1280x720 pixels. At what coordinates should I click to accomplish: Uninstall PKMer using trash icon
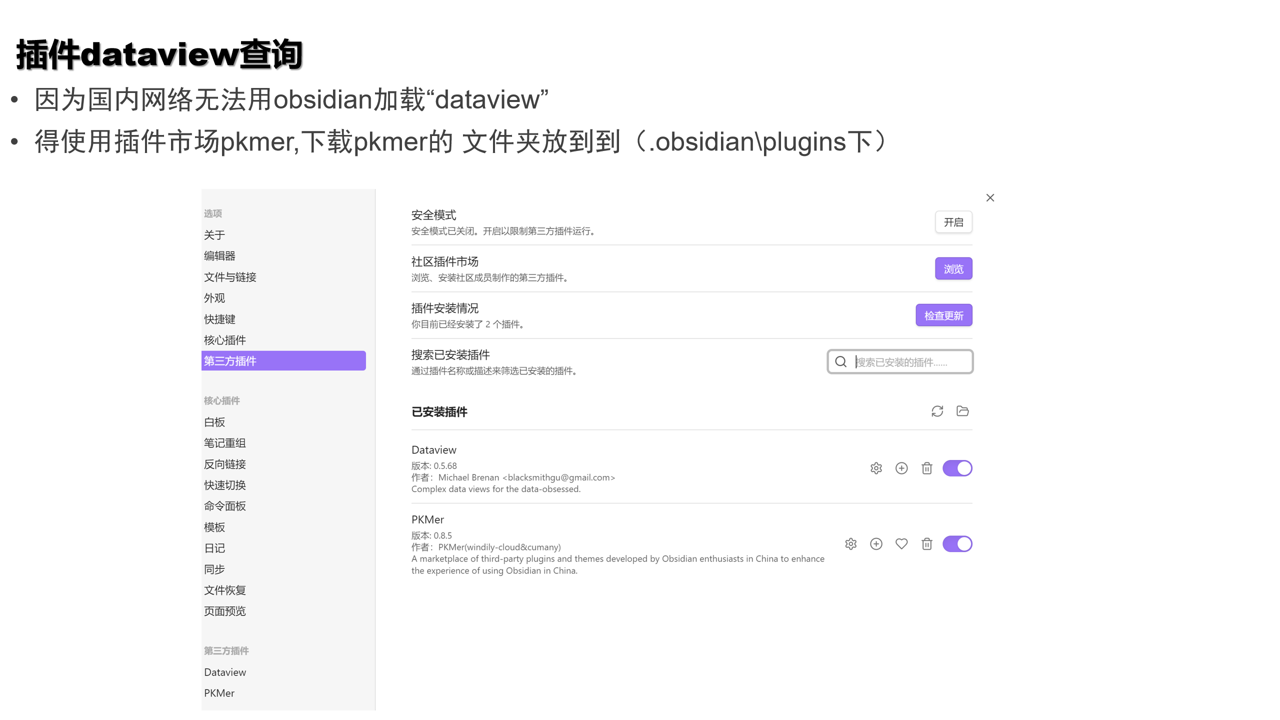[927, 544]
